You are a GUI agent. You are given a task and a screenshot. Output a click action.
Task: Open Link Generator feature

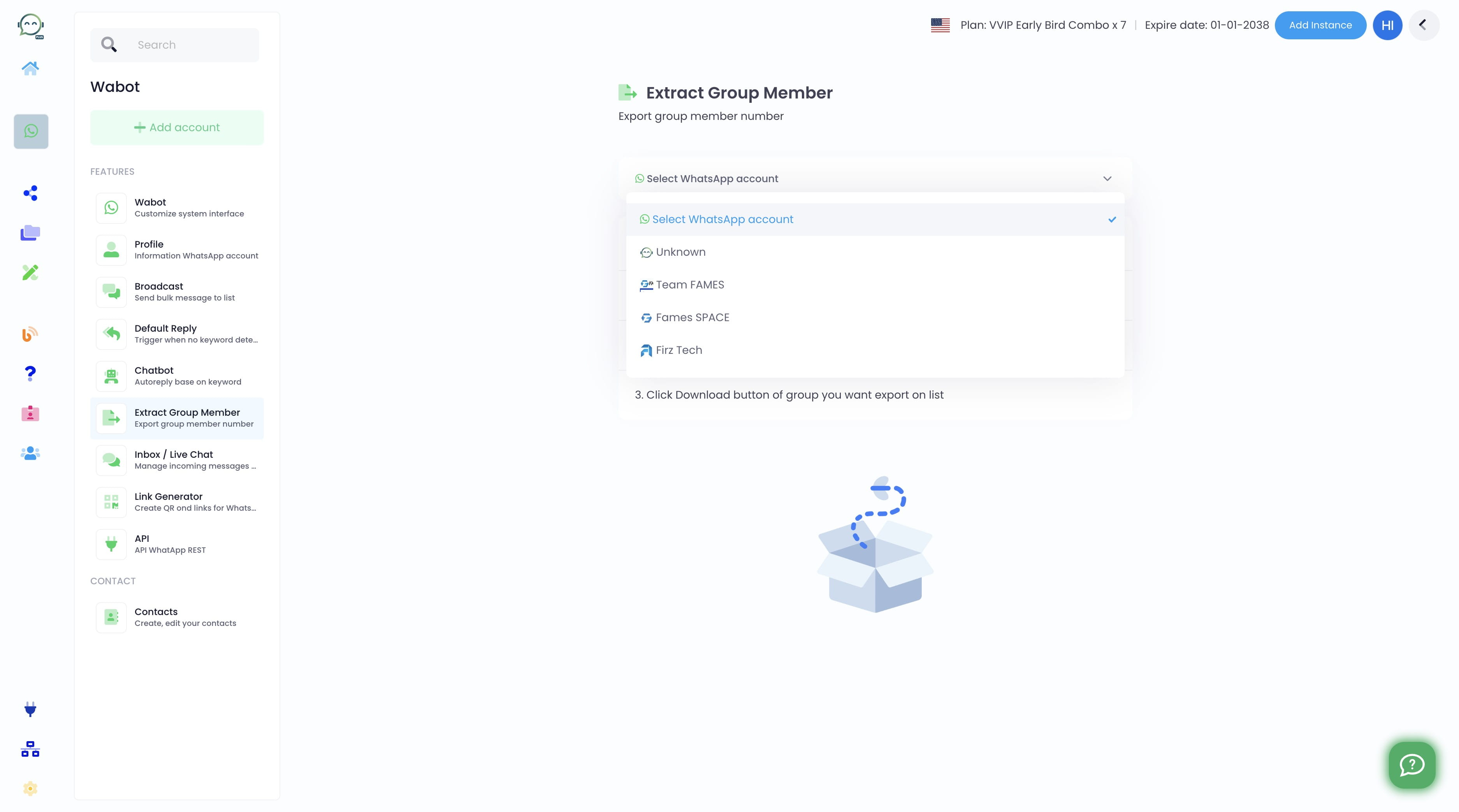[177, 502]
